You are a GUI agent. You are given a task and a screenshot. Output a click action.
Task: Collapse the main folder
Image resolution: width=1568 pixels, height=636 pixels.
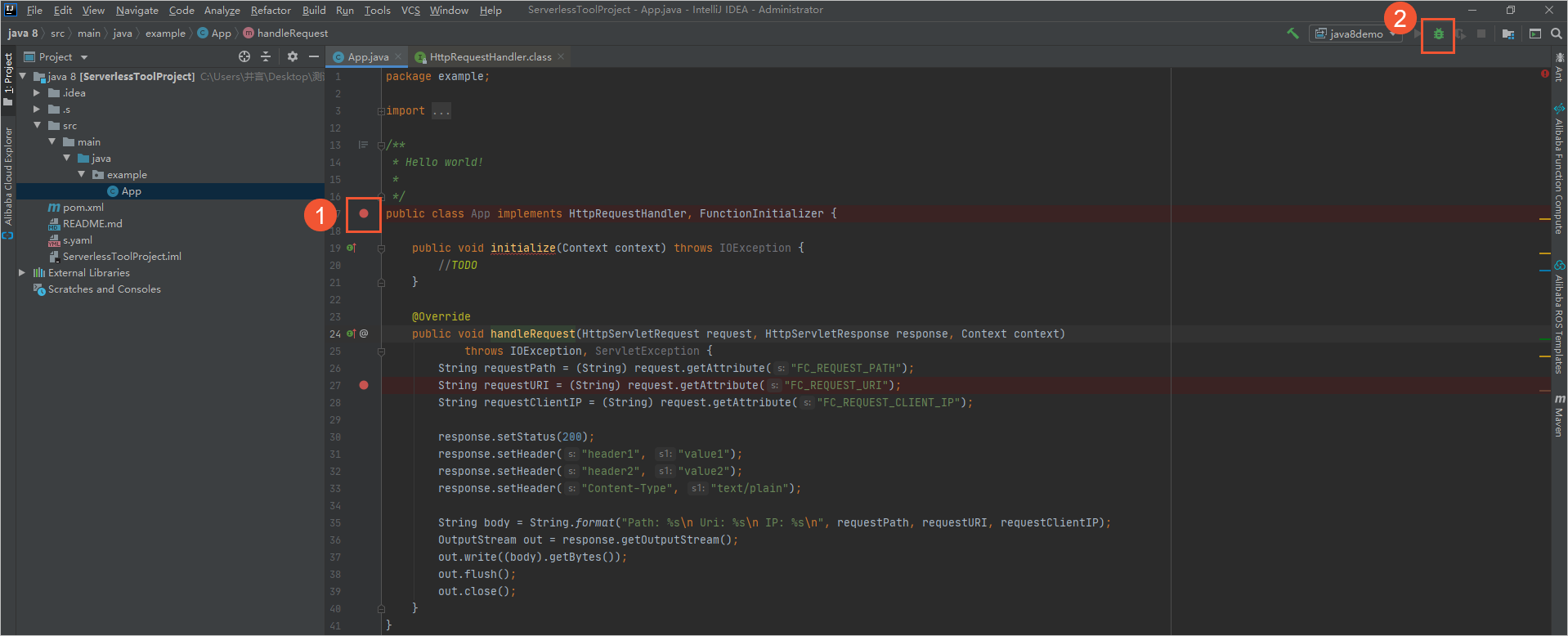(x=52, y=141)
